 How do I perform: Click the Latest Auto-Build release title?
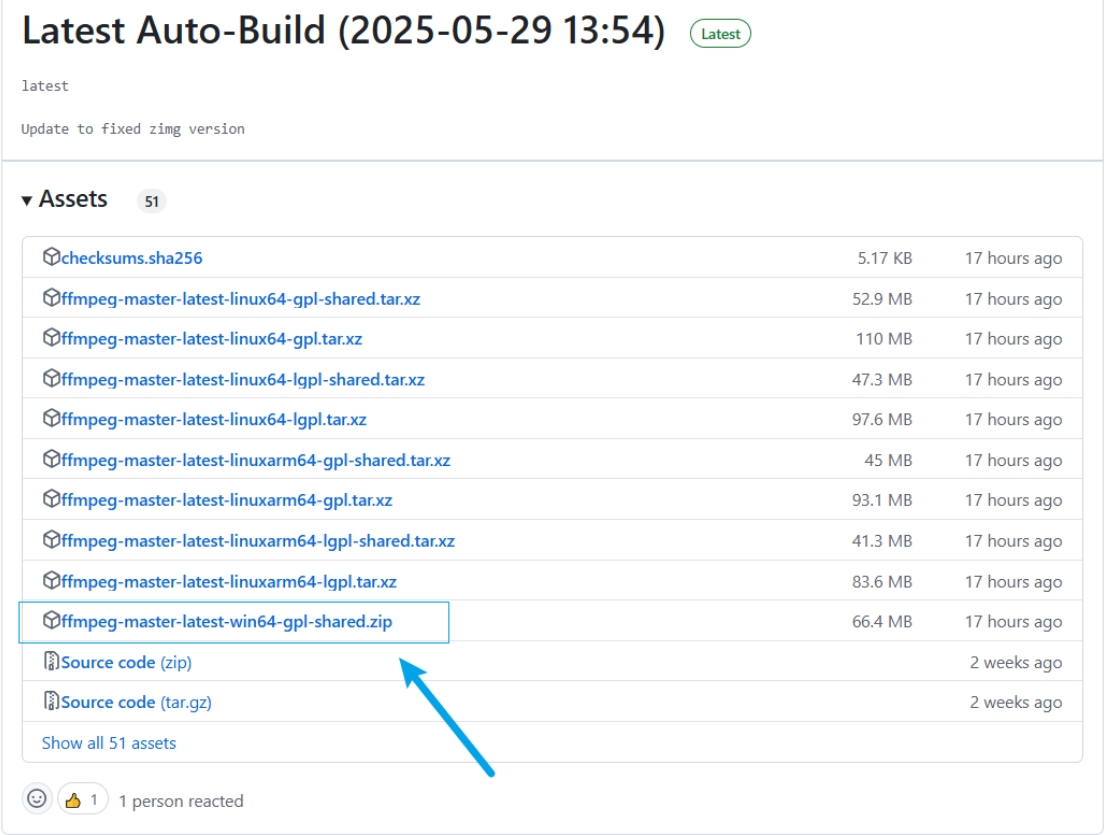344,31
